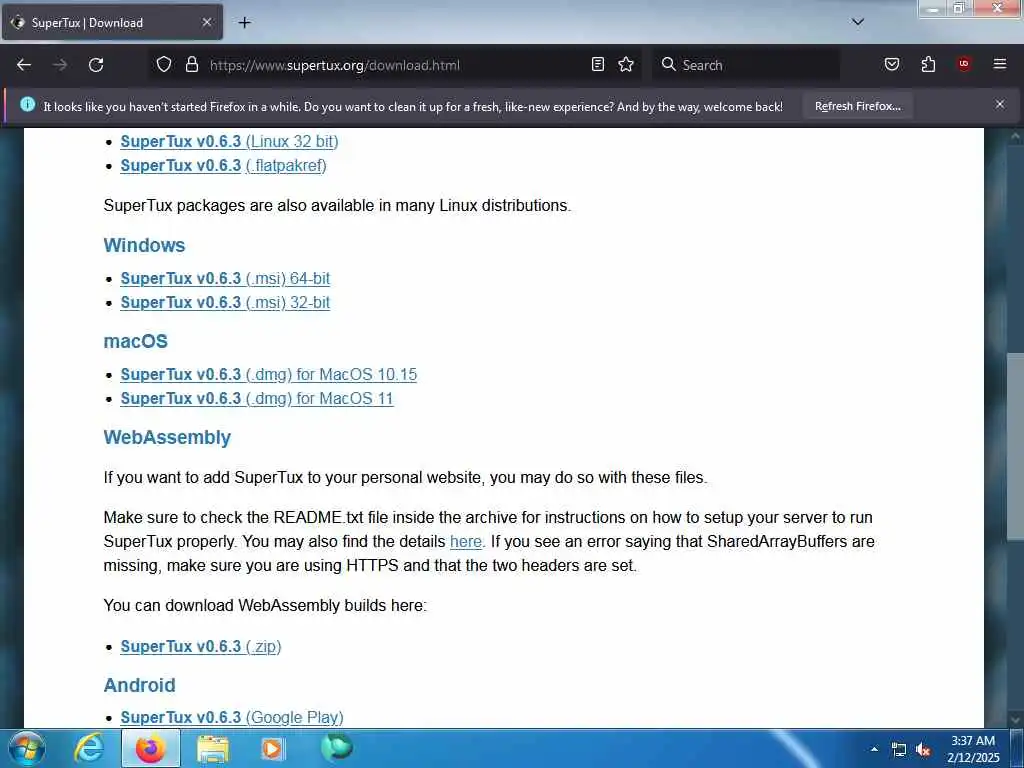Bookmark this page with the star icon
This screenshot has width=1024, height=768.
tap(626, 64)
